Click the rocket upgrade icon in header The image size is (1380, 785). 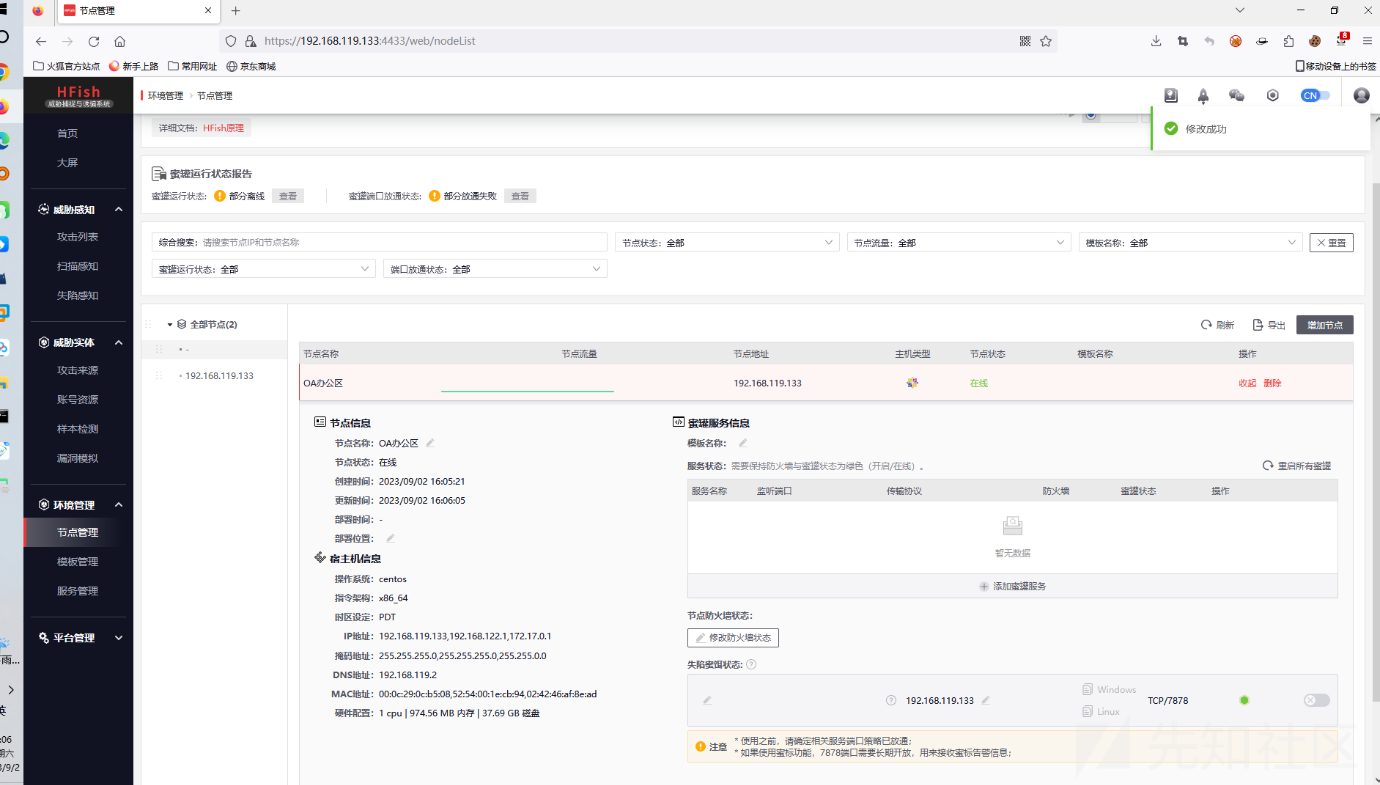[x=1203, y=96]
